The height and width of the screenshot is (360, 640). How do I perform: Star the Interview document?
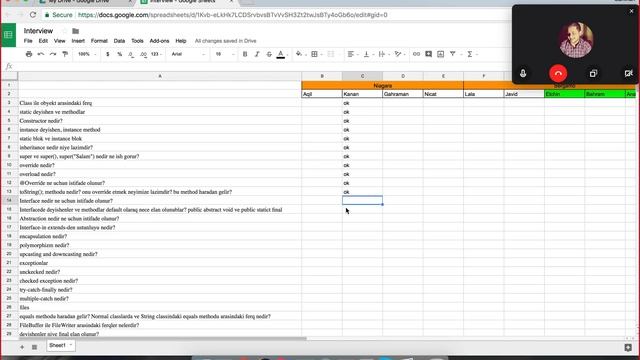[64, 31]
